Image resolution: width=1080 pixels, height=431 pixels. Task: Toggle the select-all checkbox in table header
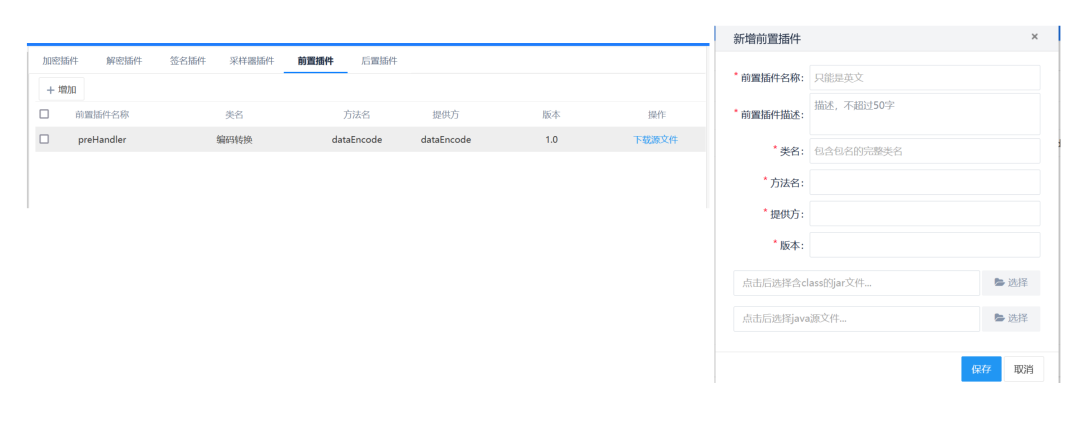click(x=44, y=115)
